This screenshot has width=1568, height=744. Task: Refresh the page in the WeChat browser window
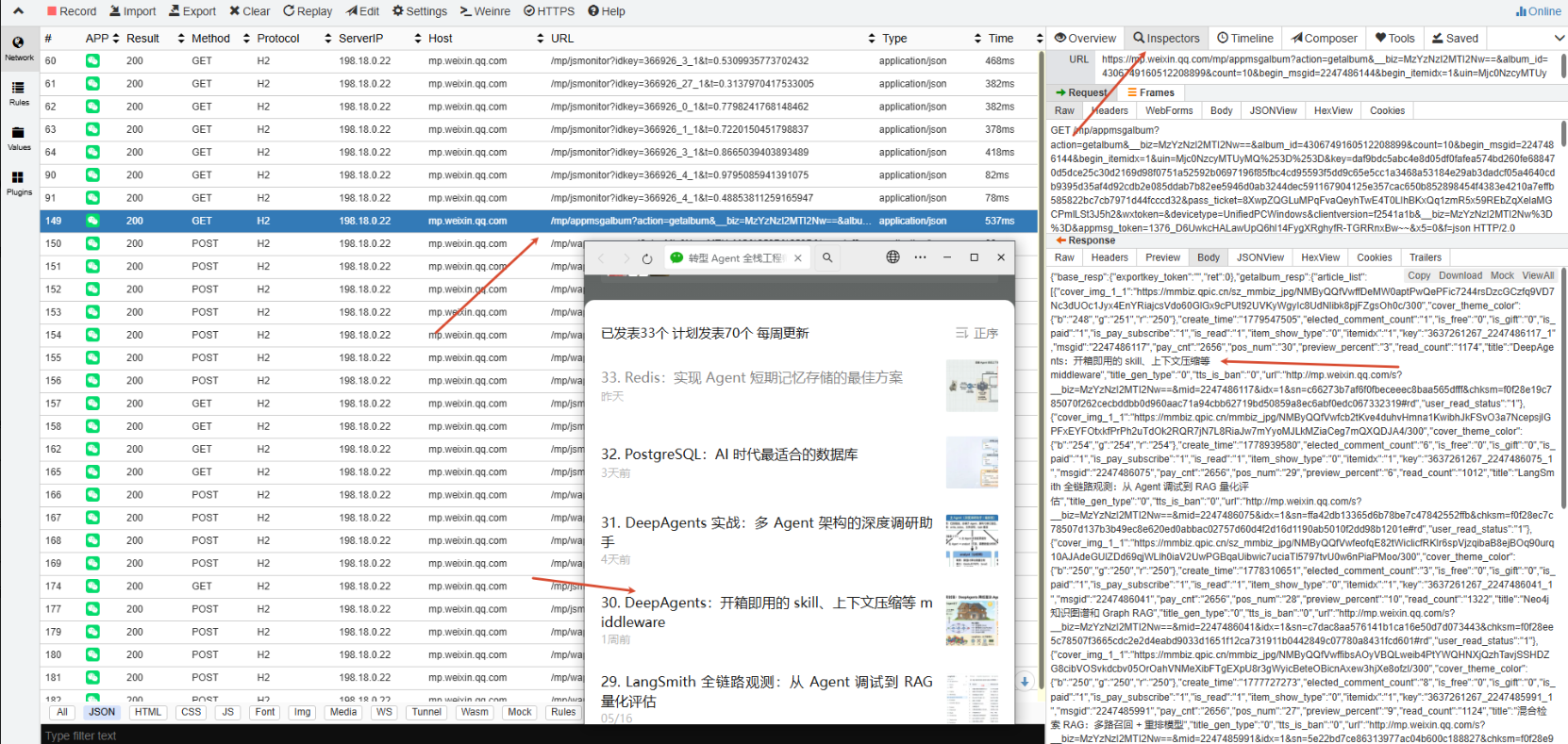coord(647,257)
